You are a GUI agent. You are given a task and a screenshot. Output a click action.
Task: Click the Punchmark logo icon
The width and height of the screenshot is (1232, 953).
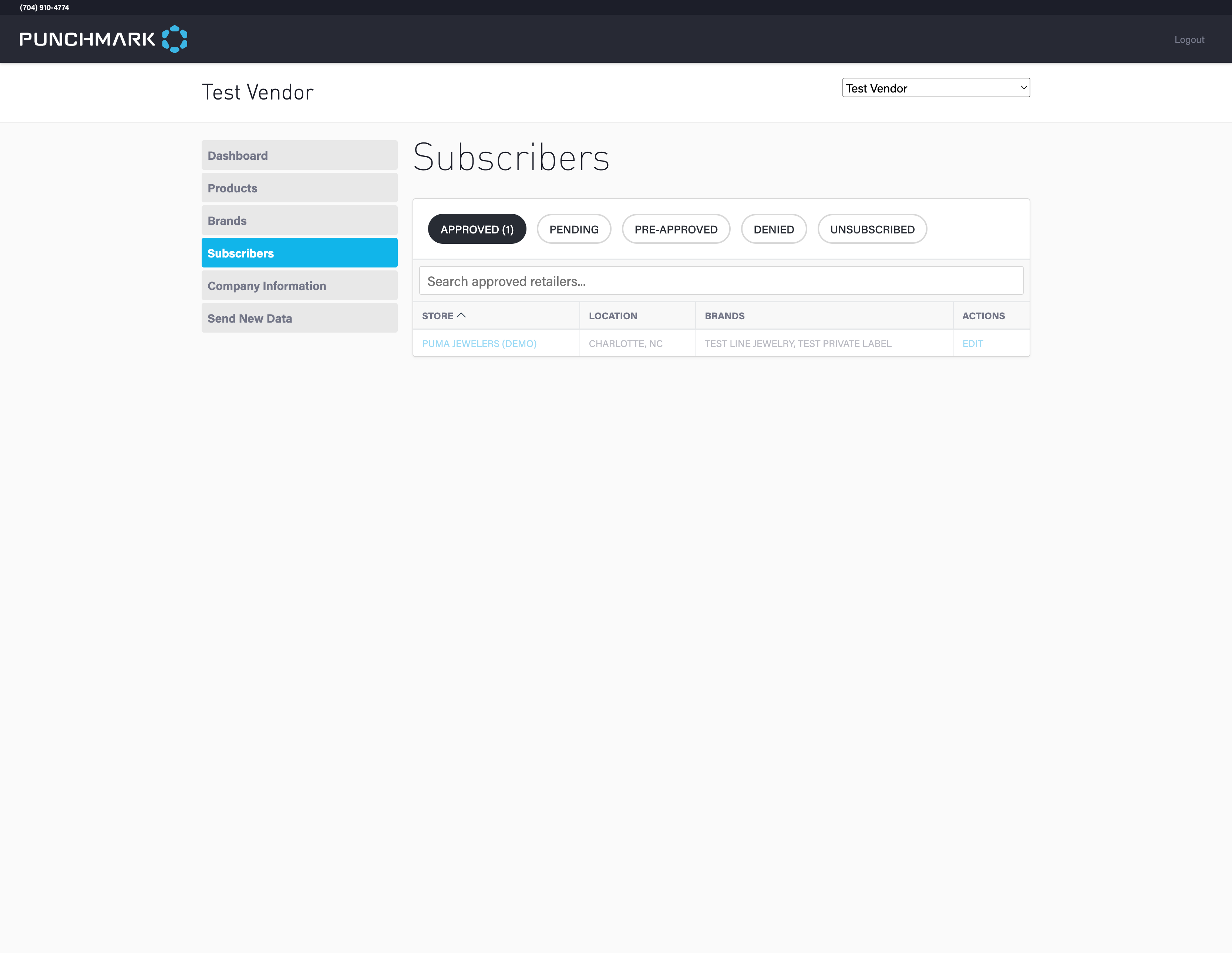[174, 39]
